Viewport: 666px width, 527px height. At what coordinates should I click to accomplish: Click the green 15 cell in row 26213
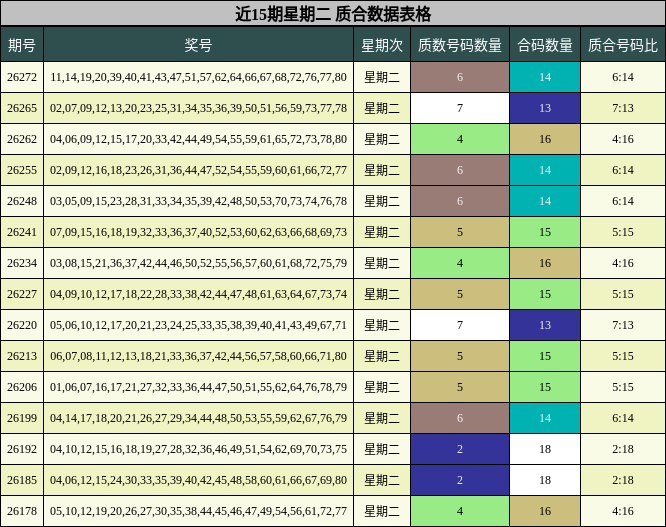coord(545,356)
